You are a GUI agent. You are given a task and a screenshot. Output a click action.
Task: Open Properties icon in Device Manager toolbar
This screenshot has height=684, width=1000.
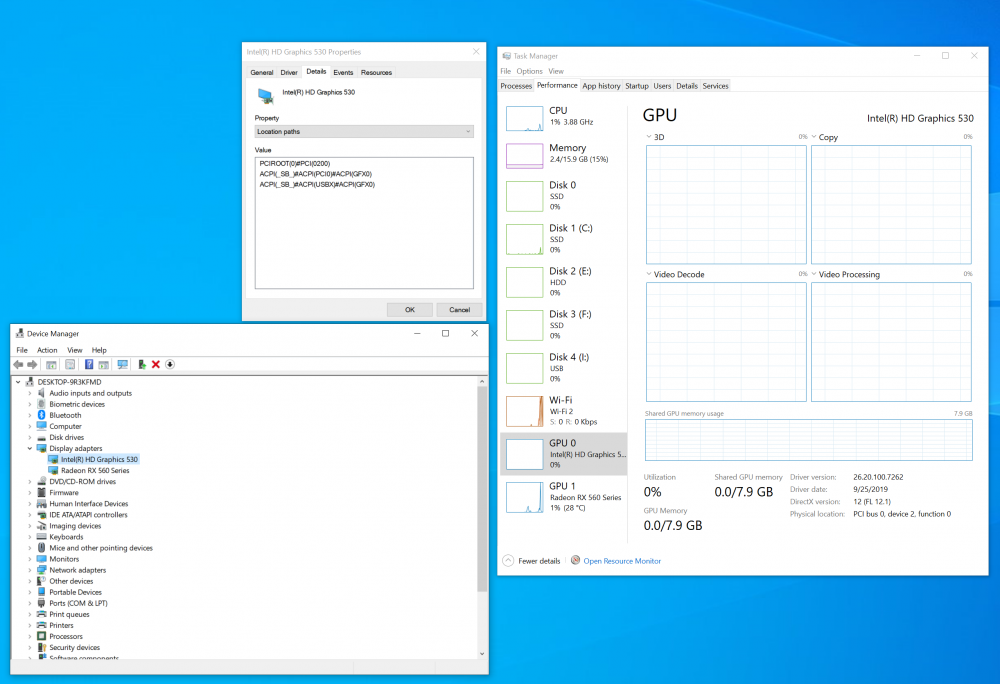tap(70, 365)
